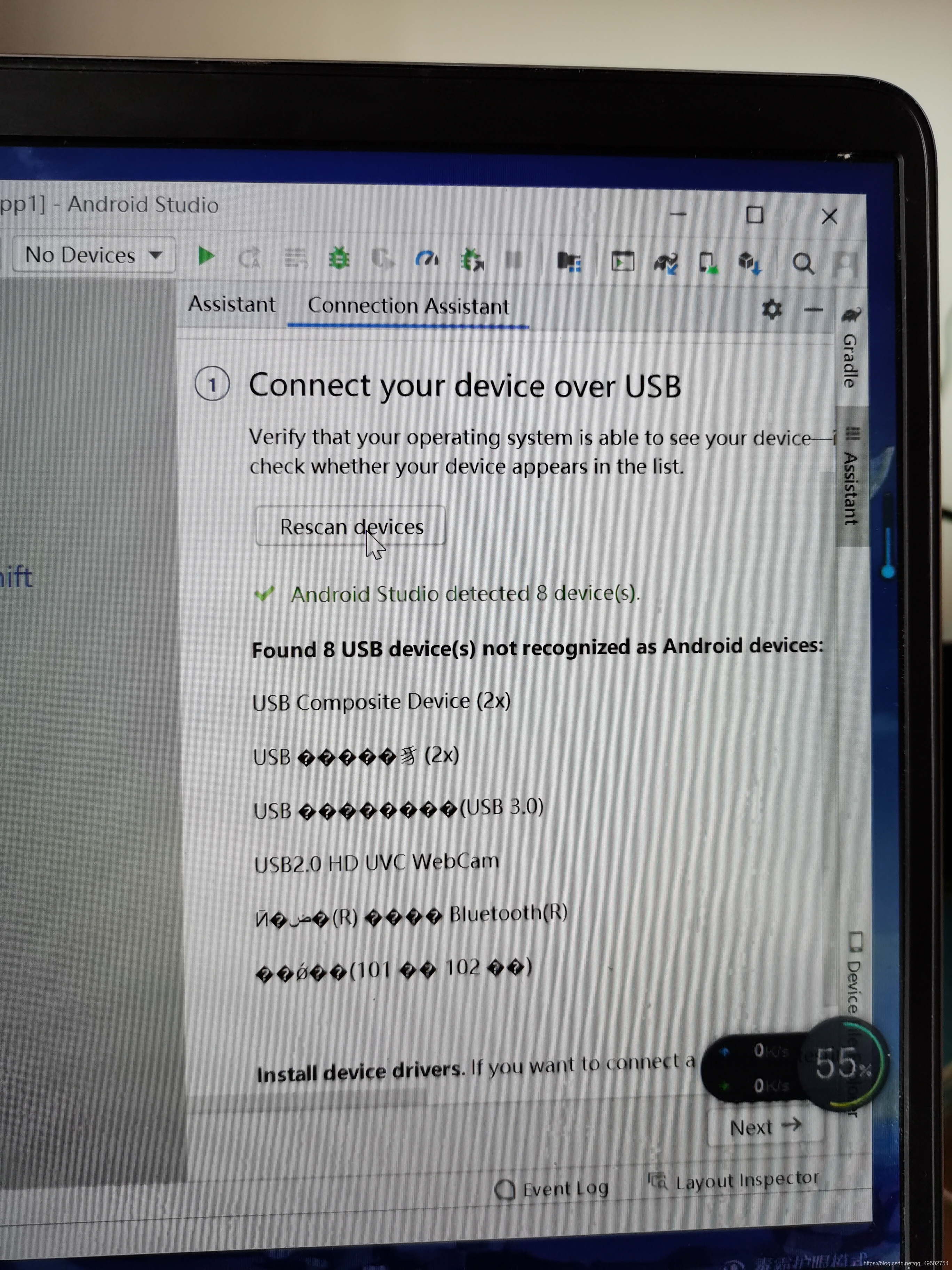Click the Rescan devices button
952x1270 pixels.
(x=351, y=525)
